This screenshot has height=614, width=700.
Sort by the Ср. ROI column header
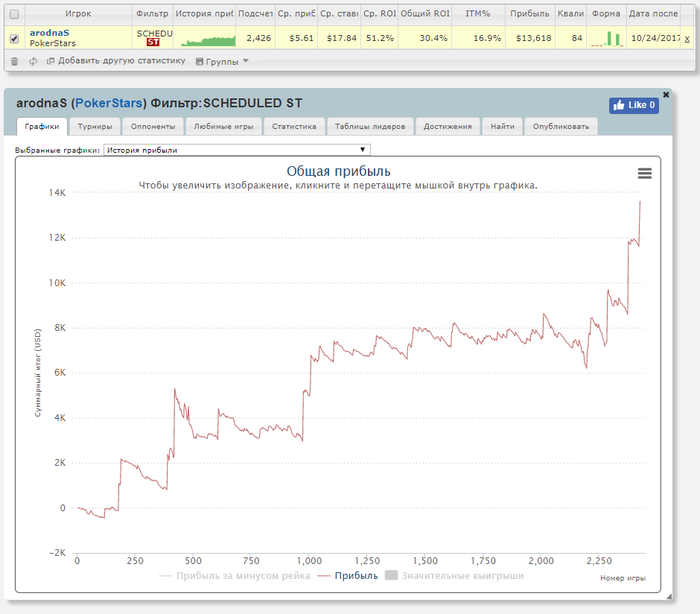379,14
